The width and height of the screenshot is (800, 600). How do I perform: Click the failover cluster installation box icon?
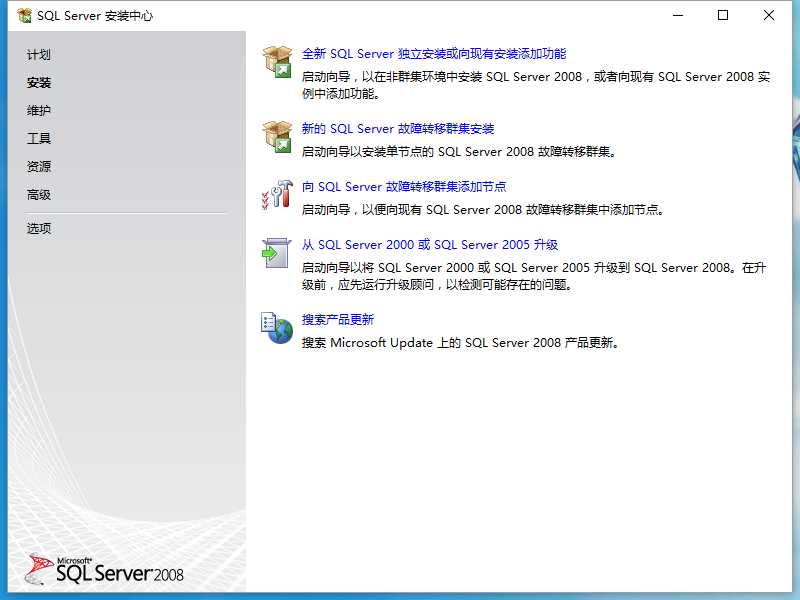click(277, 137)
